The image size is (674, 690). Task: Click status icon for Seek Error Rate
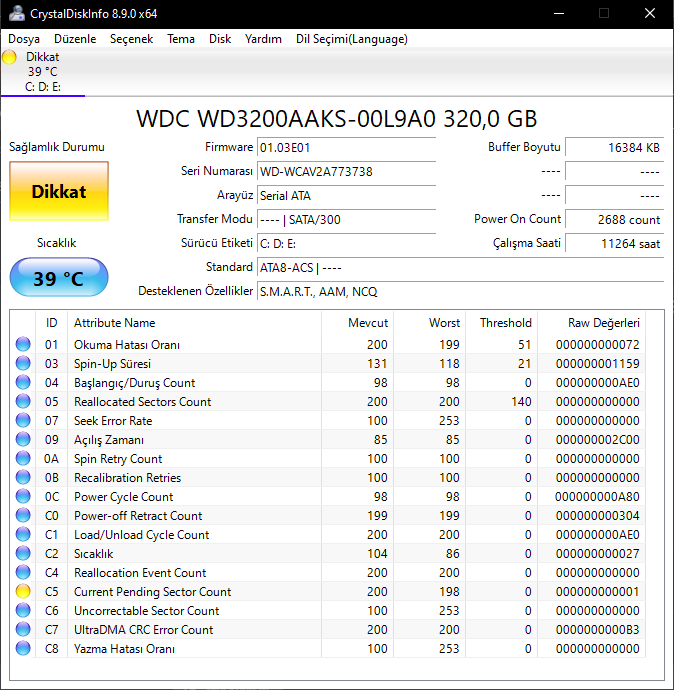23,420
